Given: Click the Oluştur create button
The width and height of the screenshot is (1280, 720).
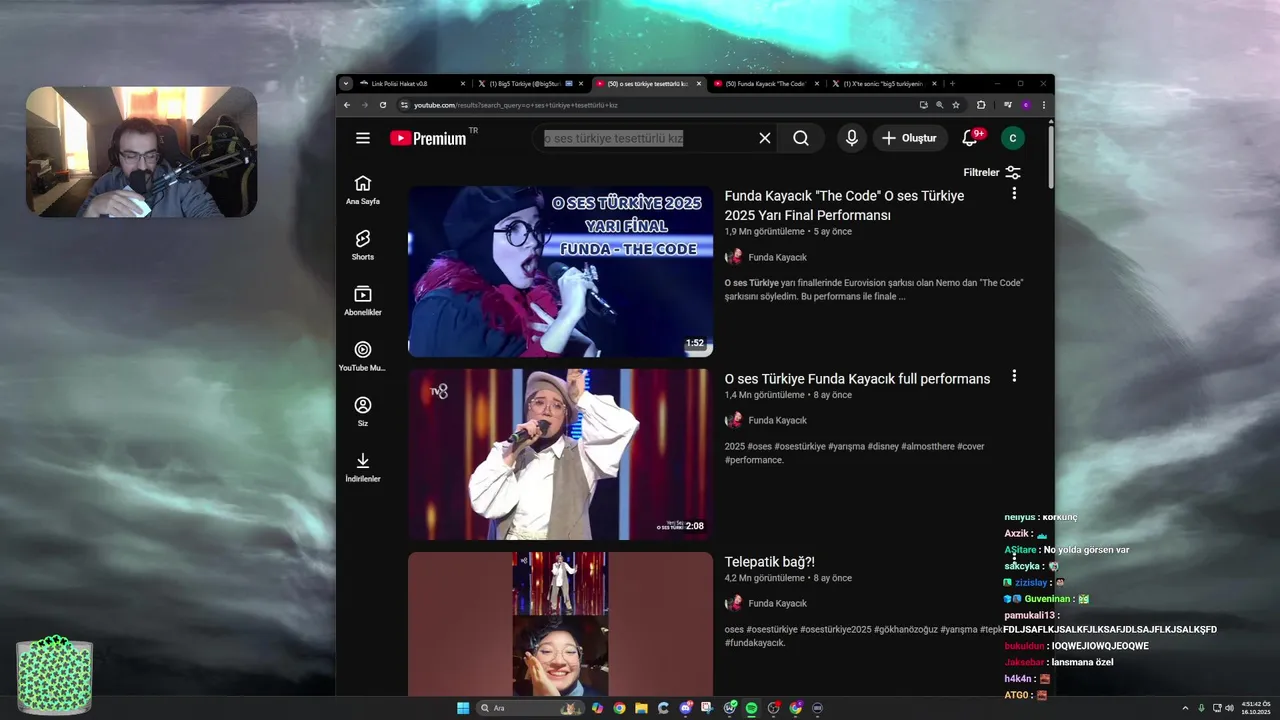Looking at the screenshot, I should 910,138.
